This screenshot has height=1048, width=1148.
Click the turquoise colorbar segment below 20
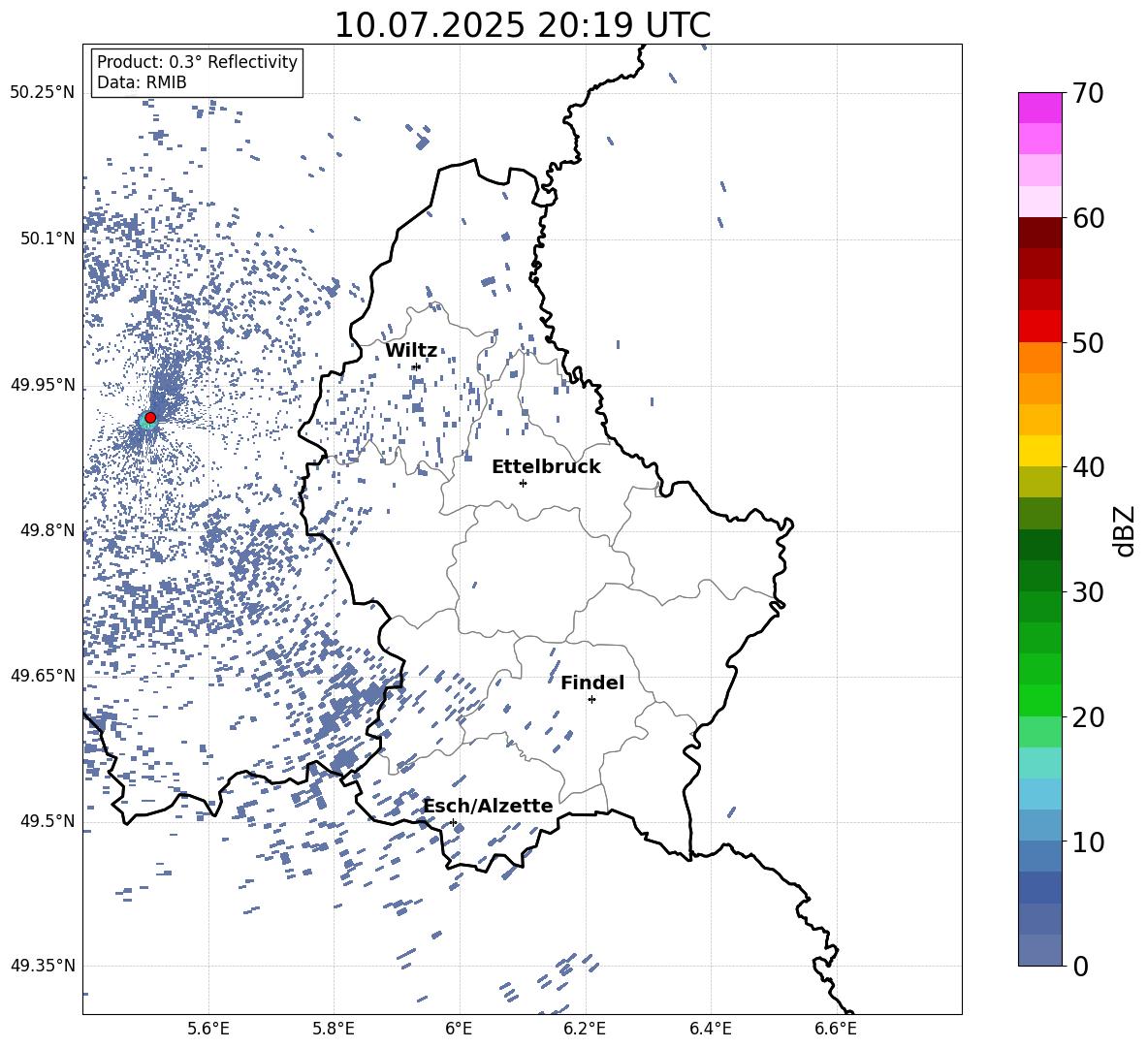click(1039, 763)
